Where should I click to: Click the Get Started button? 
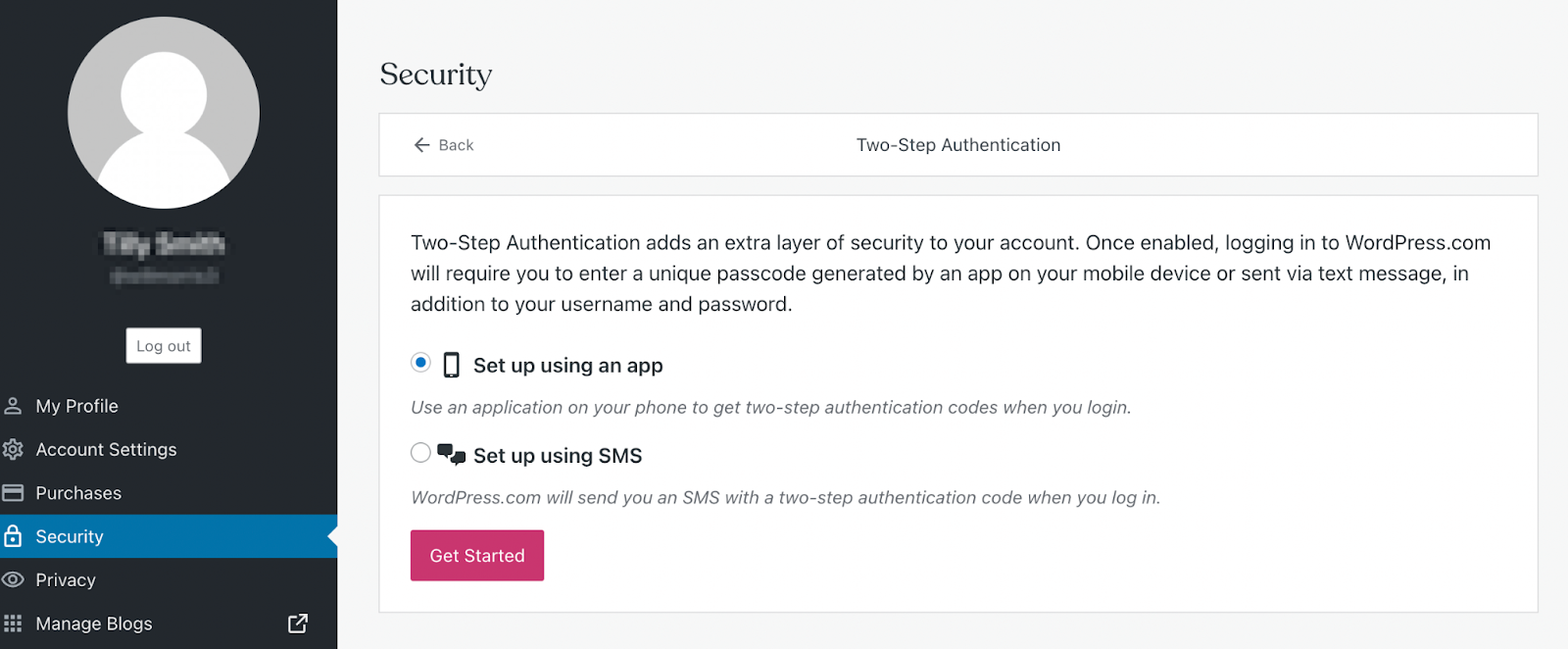[476, 555]
